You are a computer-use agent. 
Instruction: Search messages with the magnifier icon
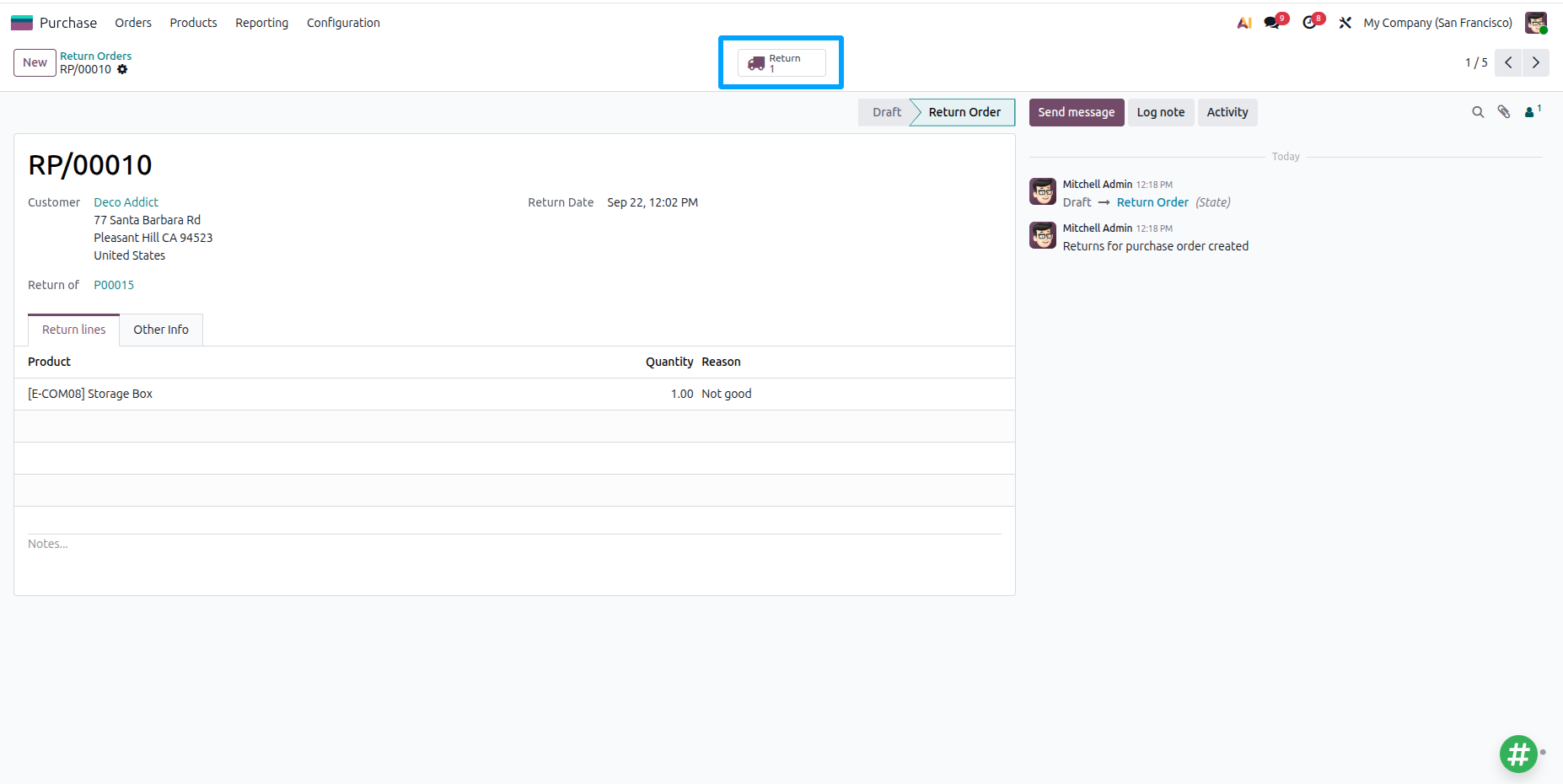pyautogui.click(x=1478, y=112)
